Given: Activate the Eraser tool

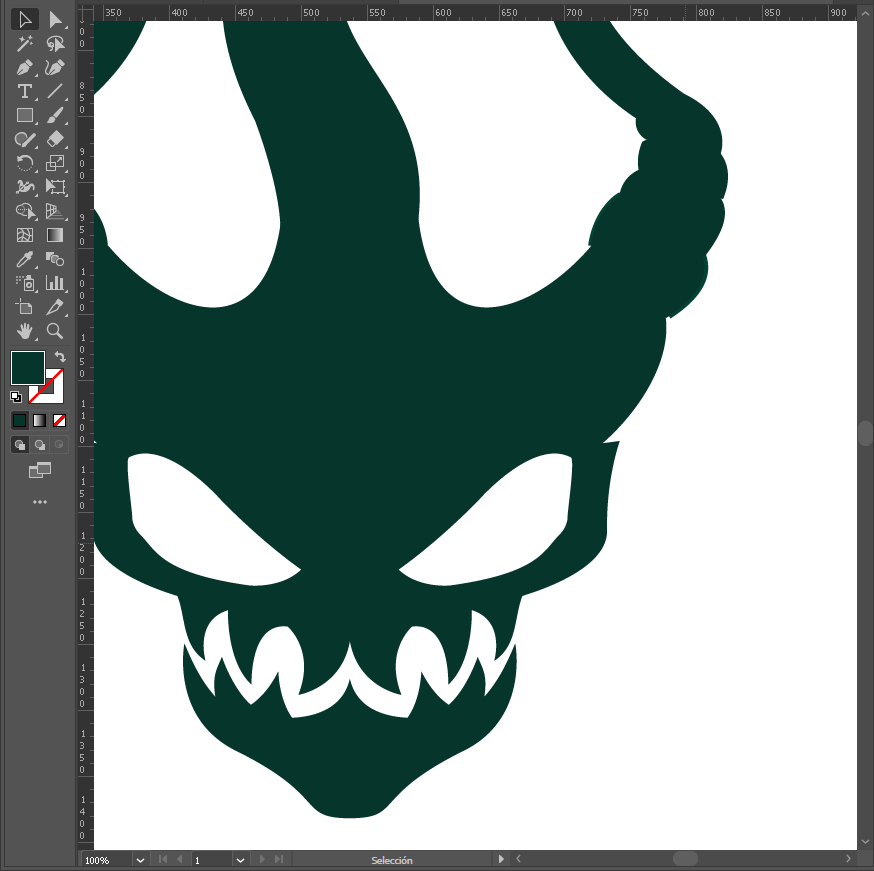Looking at the screenshot, I should (55, 139).
